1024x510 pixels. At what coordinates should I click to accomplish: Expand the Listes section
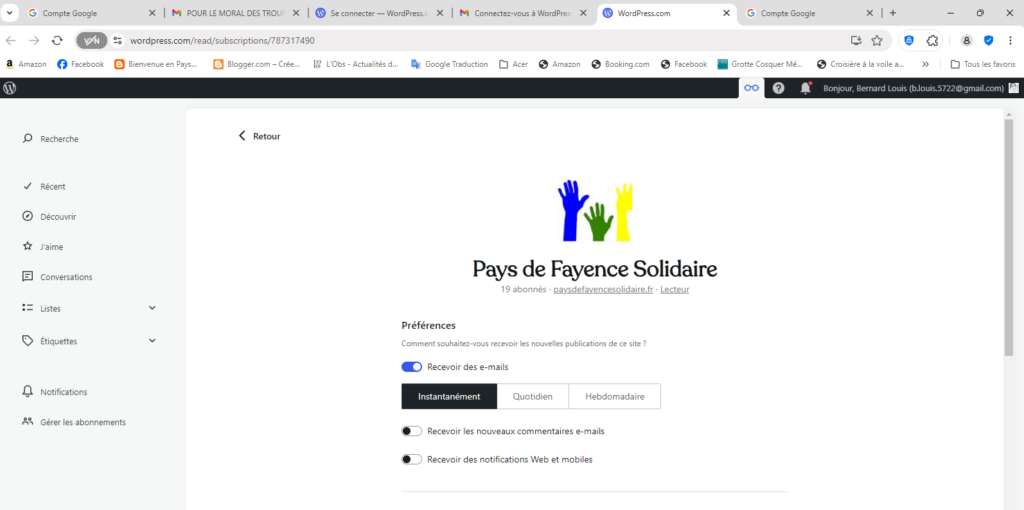(x=152, y=309)
